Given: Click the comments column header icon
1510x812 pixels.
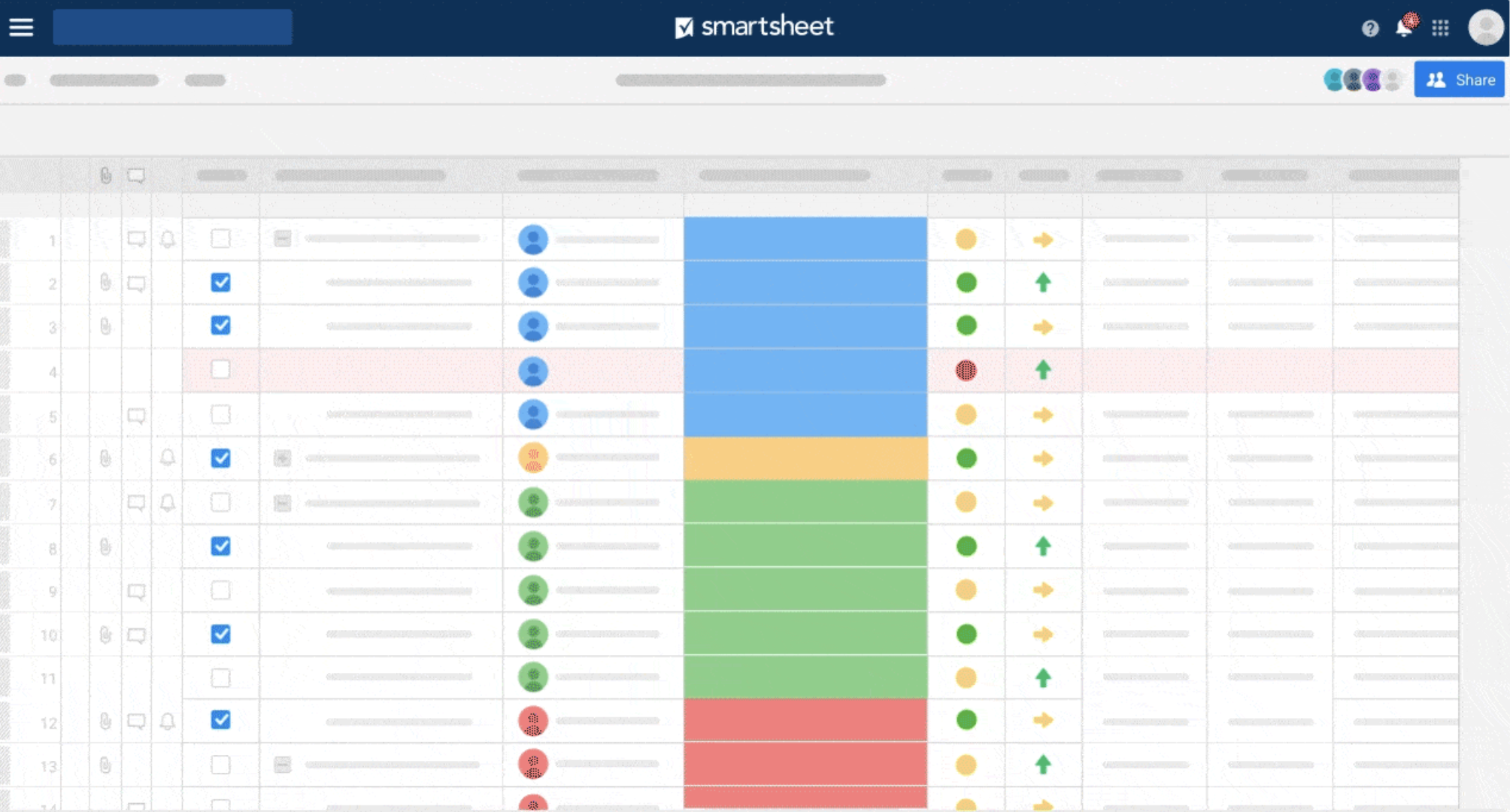Looking at the screenshot, I should coord(136,175).
